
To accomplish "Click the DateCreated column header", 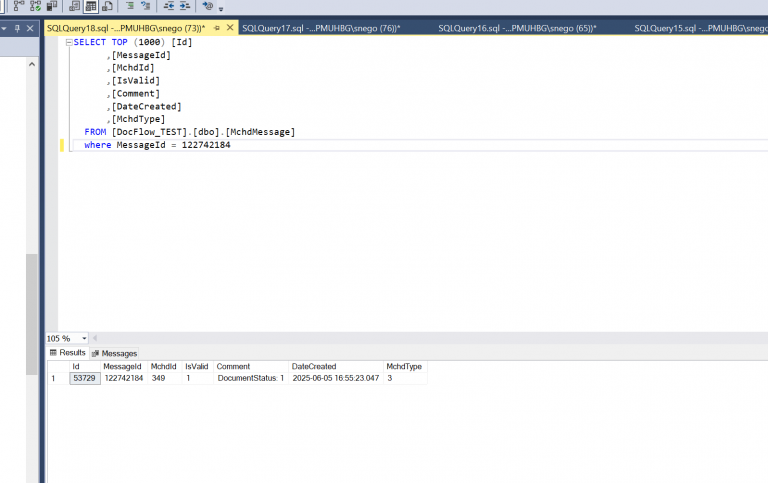I will (x=336, y=366).
